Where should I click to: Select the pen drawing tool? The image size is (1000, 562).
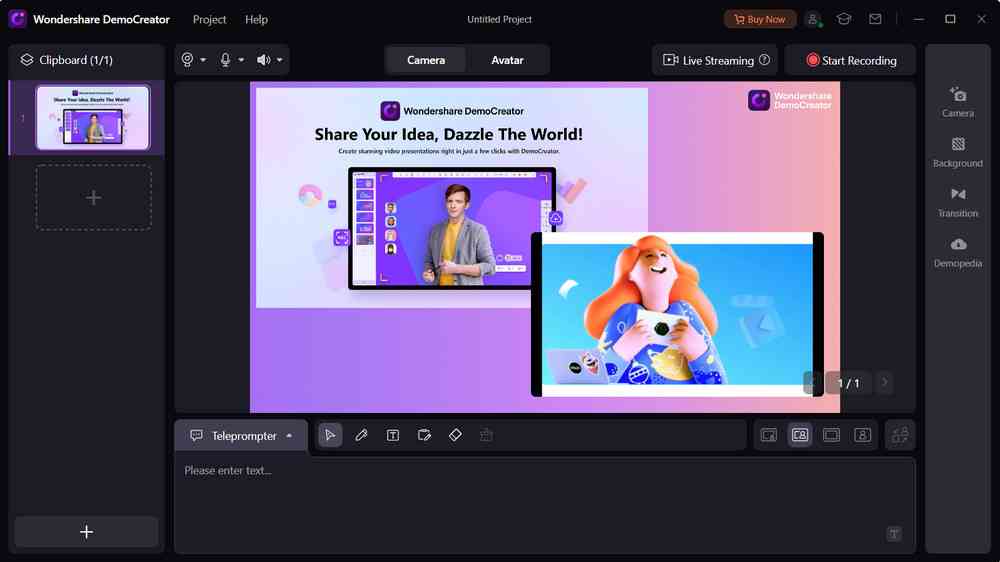tap(361, 435)
